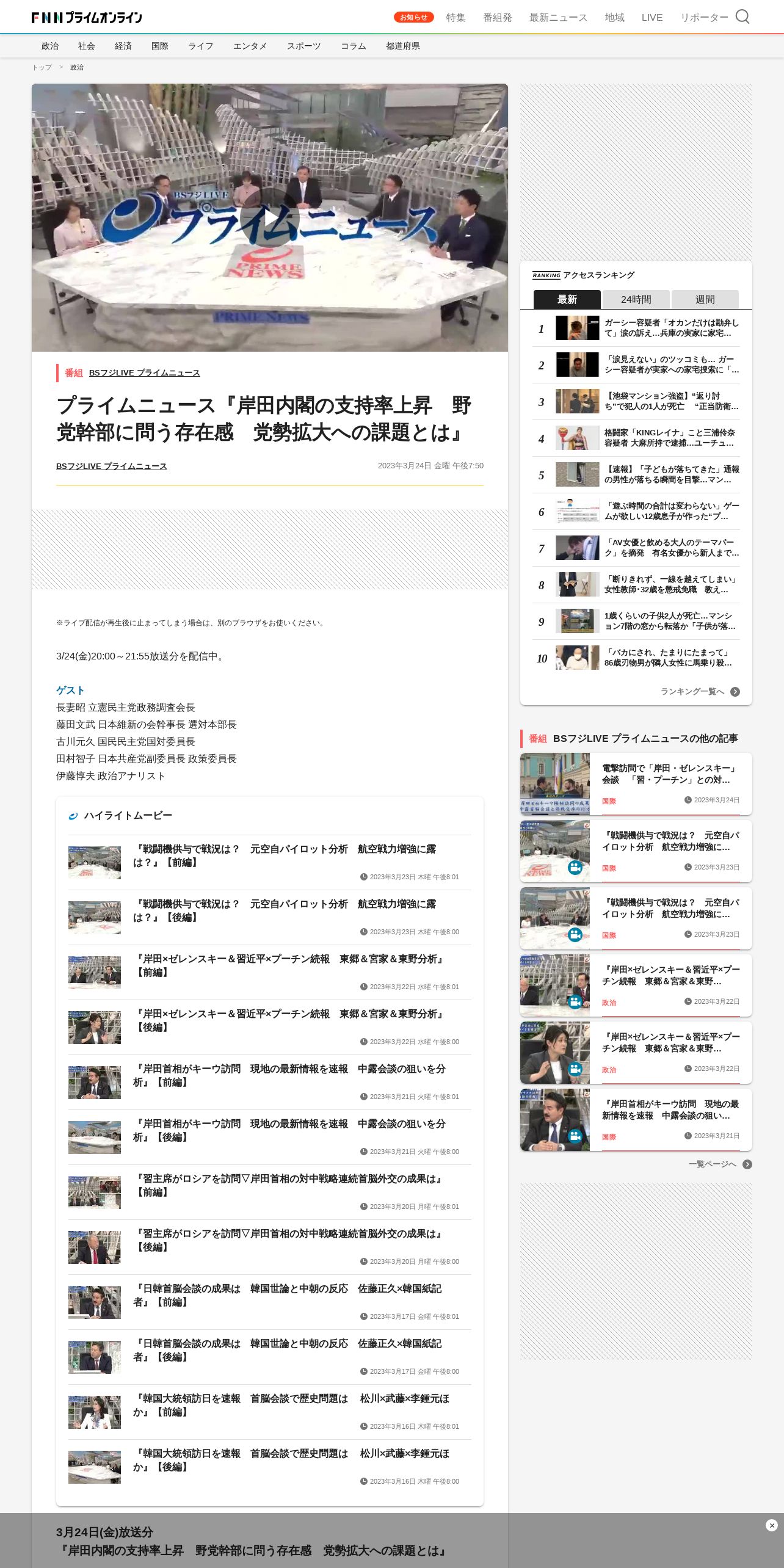
Task: Open ranking item 4 格闘家KINGレイナ thumbnail
Action: 577,438
